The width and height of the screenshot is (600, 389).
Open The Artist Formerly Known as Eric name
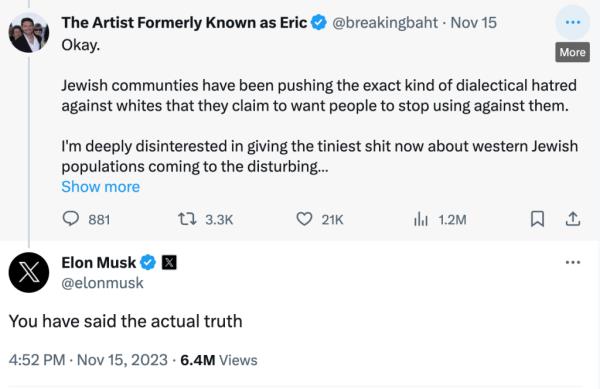(184, 23)
